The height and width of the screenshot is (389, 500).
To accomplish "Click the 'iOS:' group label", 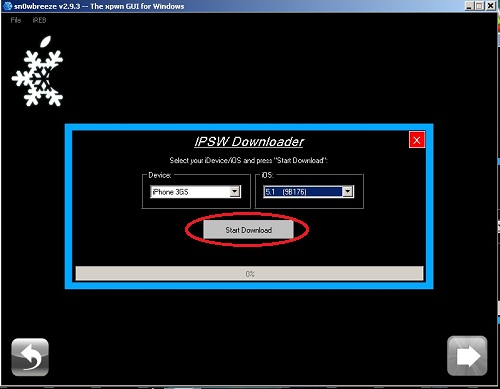I will [267, 175].
